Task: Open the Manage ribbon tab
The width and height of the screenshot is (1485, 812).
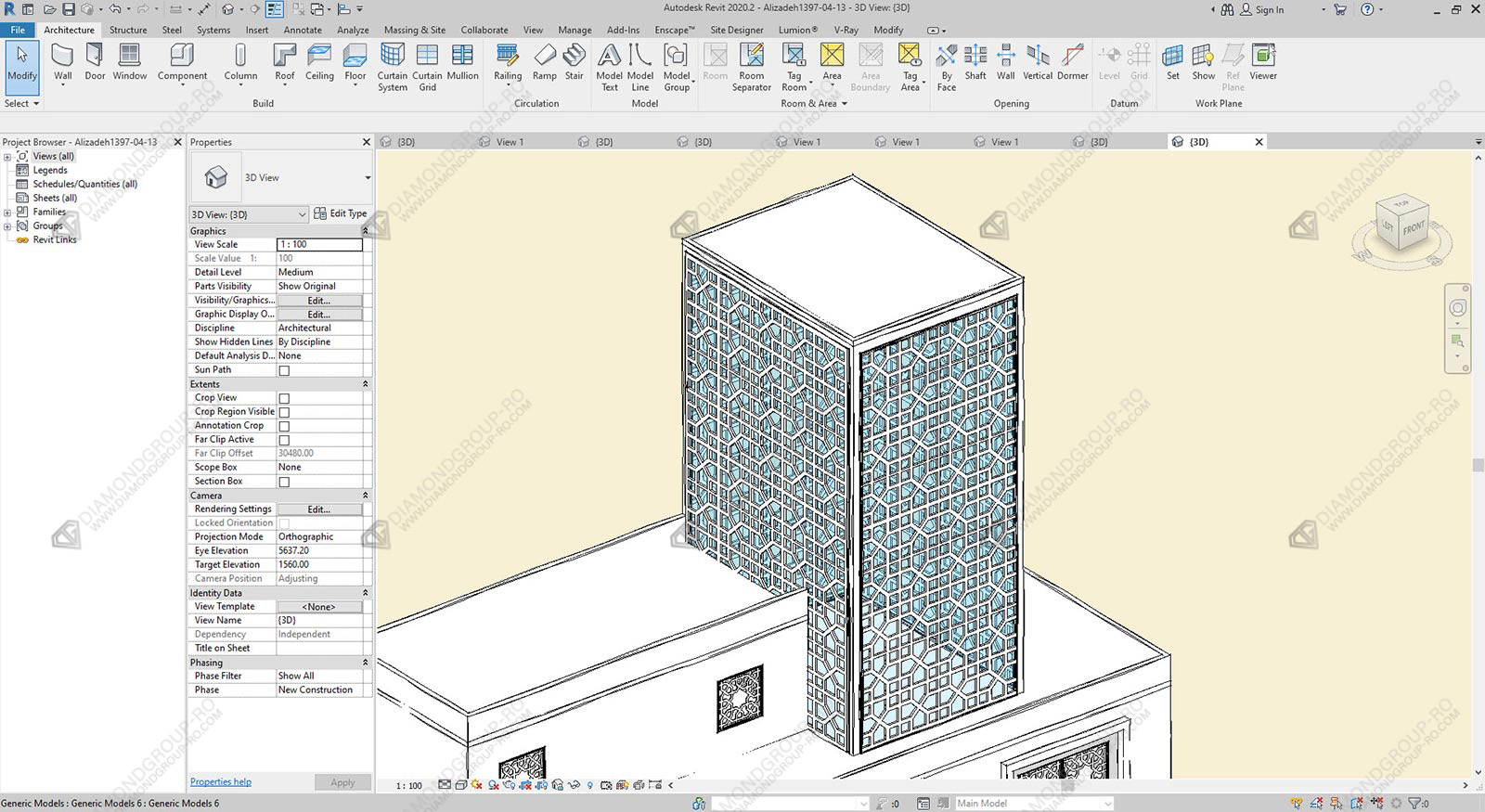Action: pyautogui.click(x=575, y=30)
